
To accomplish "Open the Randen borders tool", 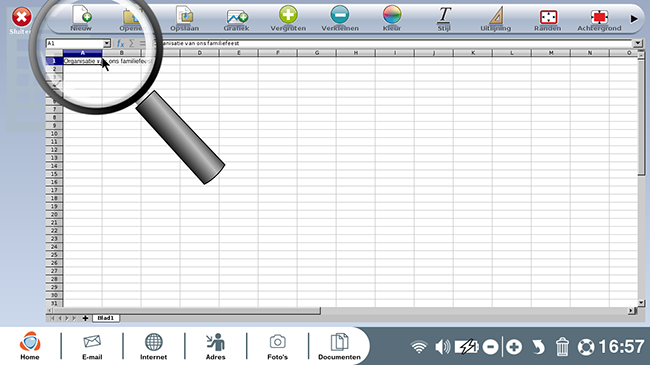I will pos(548,17).
